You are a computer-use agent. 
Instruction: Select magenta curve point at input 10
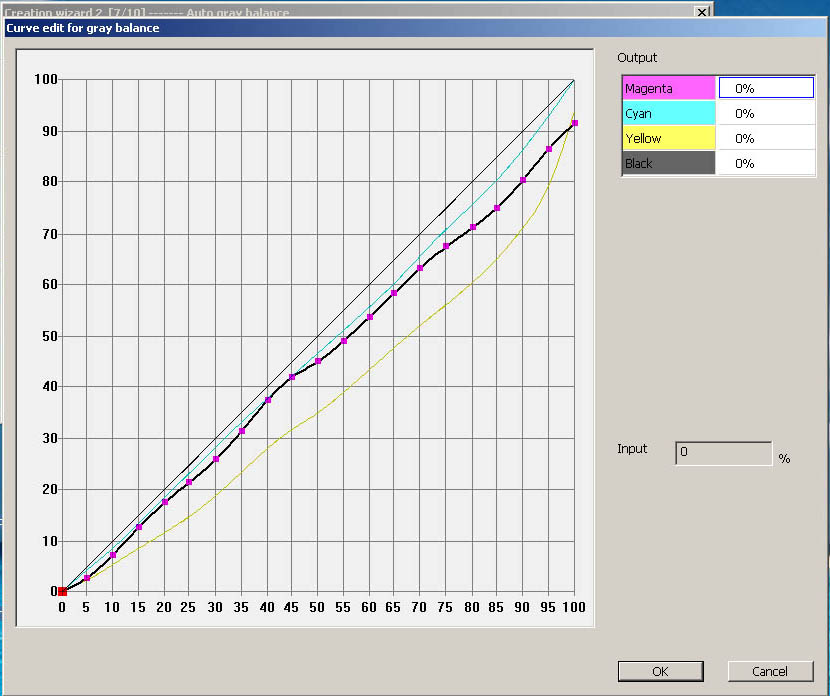[x=113, y=555]
